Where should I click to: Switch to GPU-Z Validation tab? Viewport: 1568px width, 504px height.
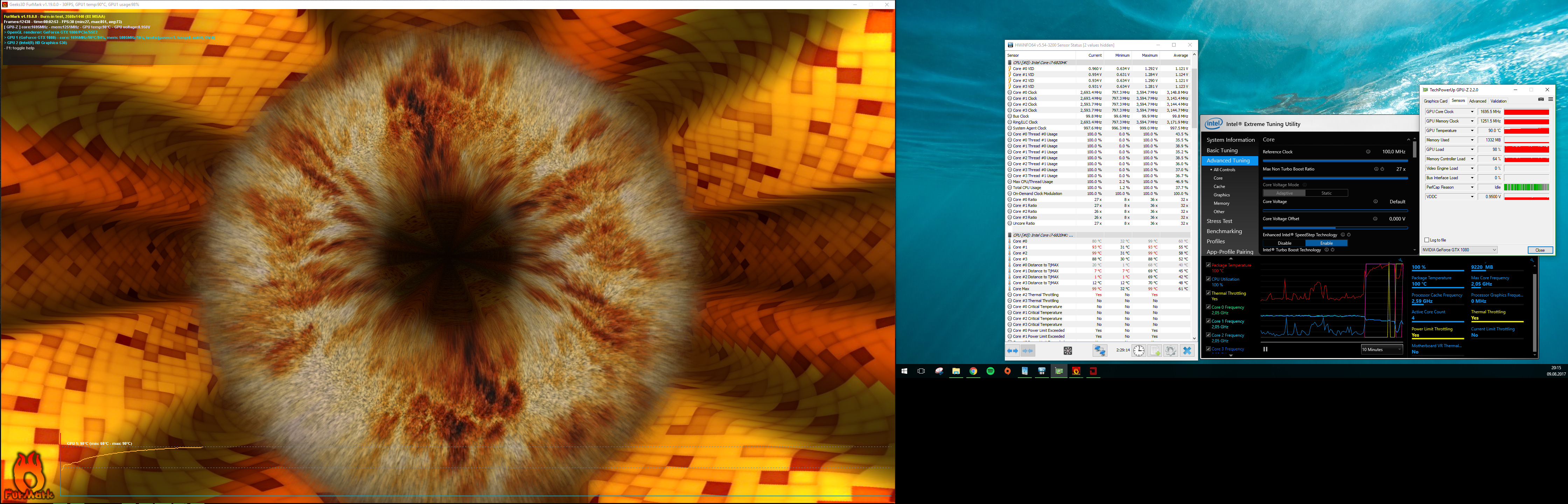[x=1499, y=101]
